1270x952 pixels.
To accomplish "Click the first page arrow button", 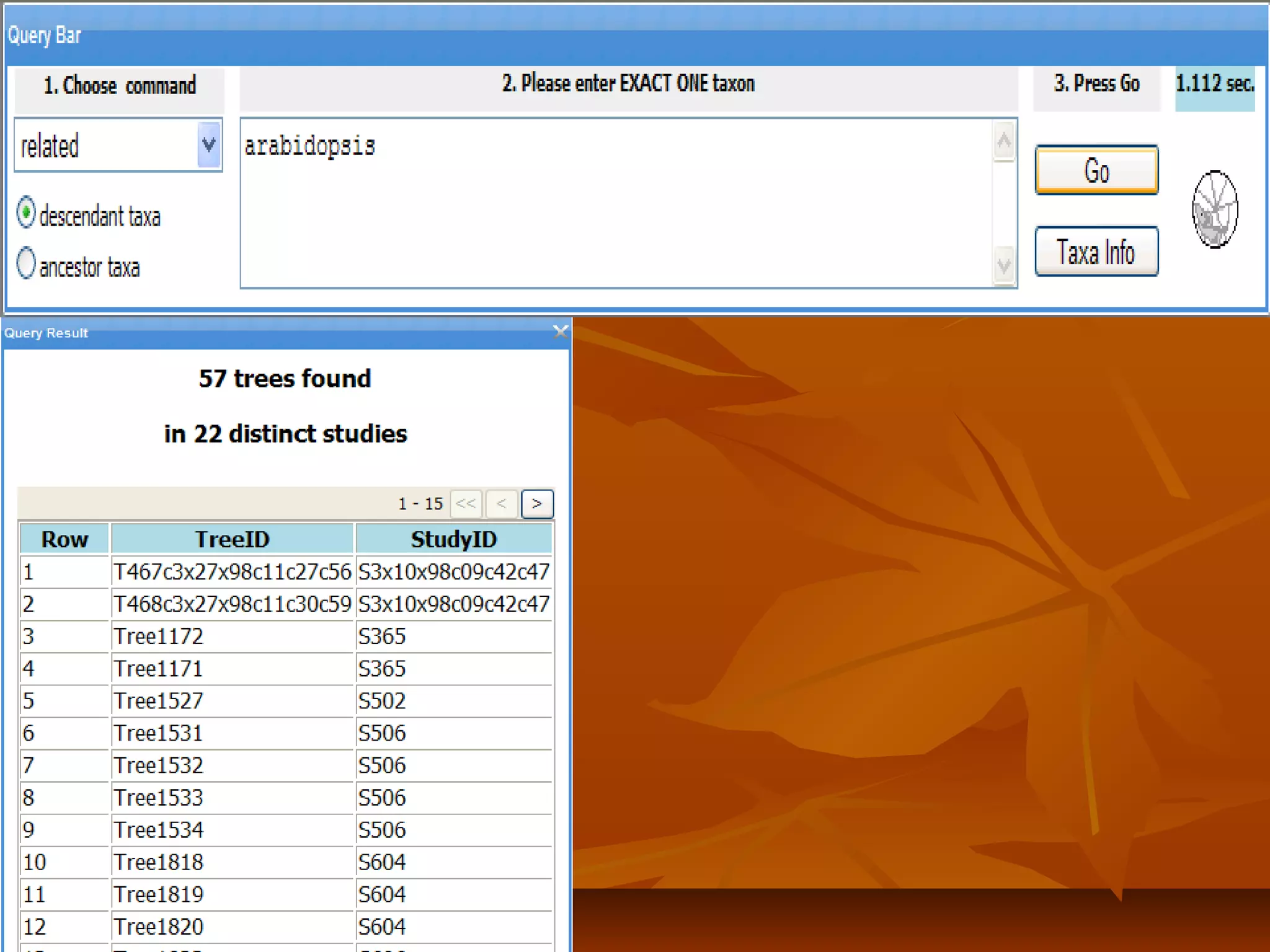I will point(466,503).
